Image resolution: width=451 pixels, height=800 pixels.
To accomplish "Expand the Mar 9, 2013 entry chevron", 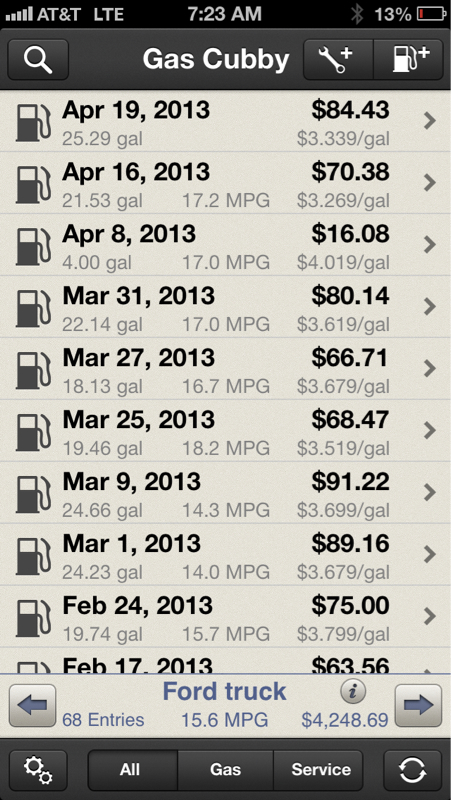I will tap(430, 492).
